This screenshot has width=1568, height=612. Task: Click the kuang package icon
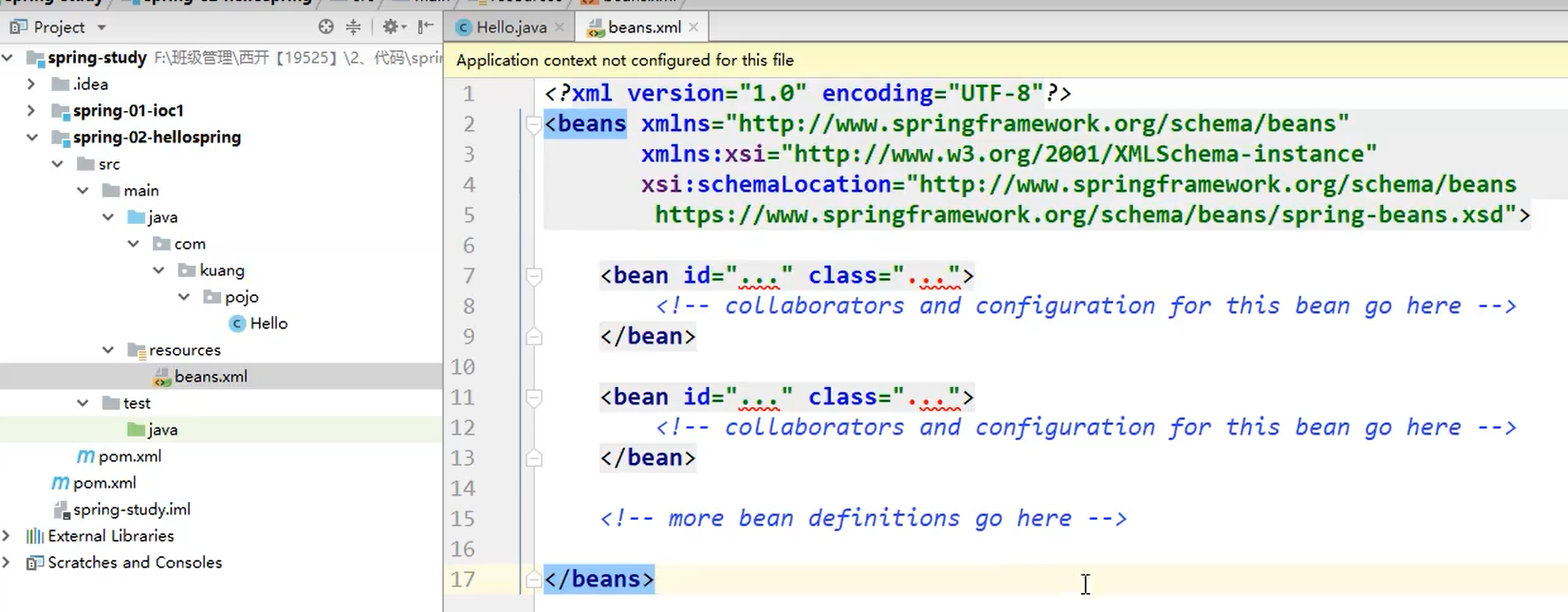187,270
